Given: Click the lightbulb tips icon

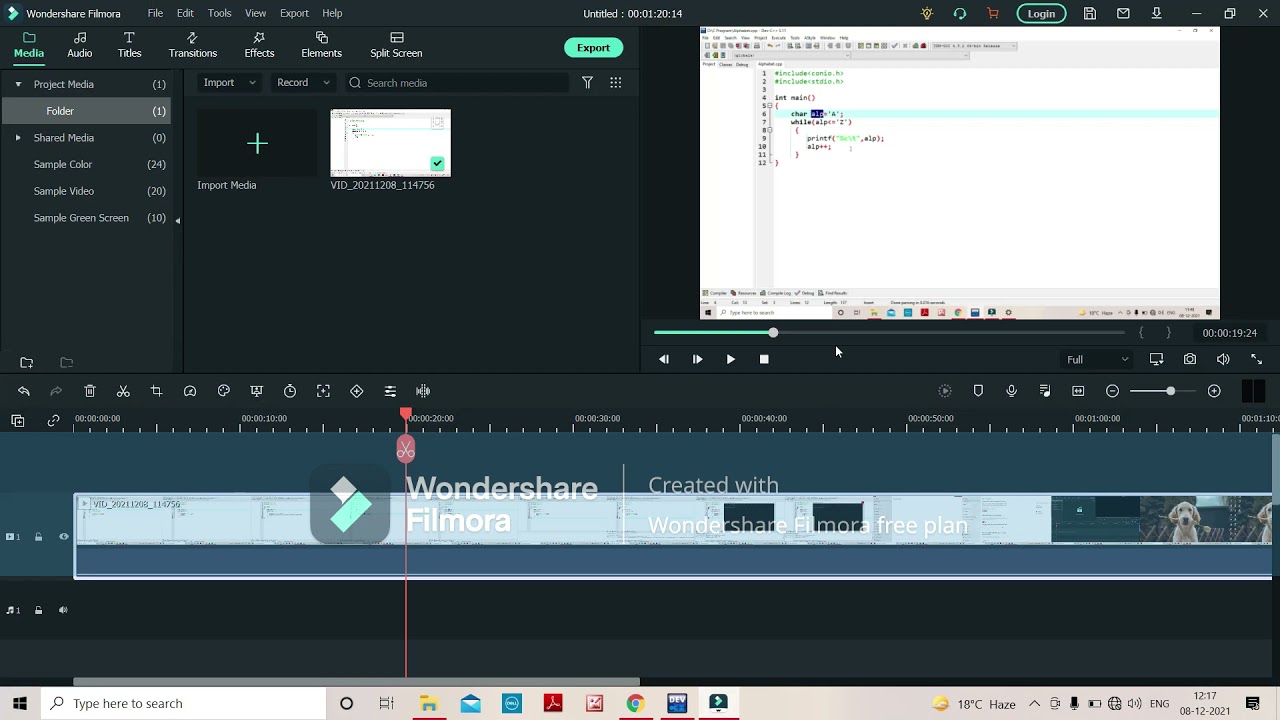Looking at the screenshot, I should [927, 13].
